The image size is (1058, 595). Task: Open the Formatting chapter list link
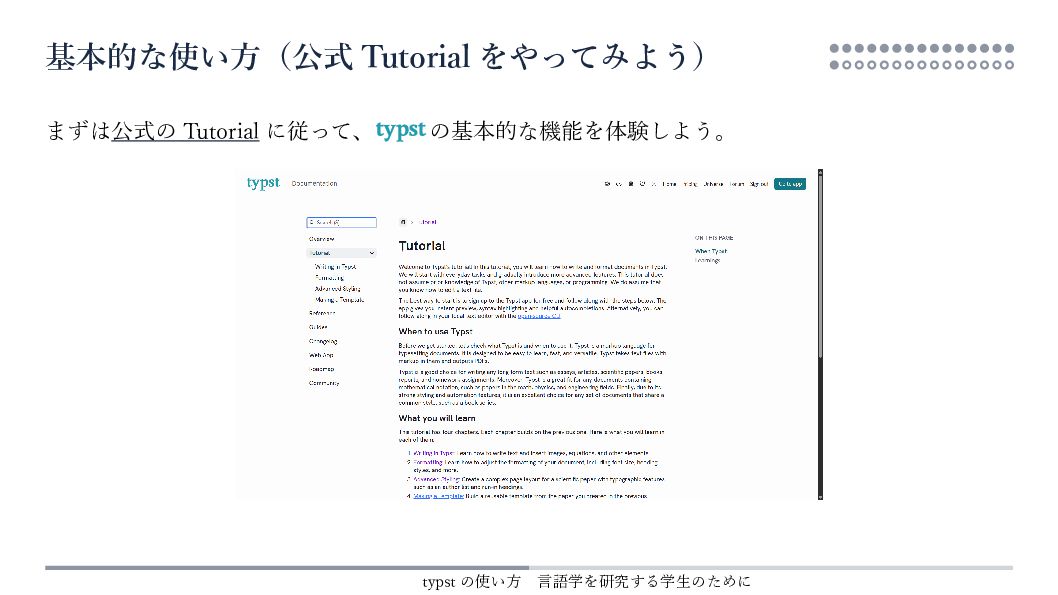tap(428, 462)
